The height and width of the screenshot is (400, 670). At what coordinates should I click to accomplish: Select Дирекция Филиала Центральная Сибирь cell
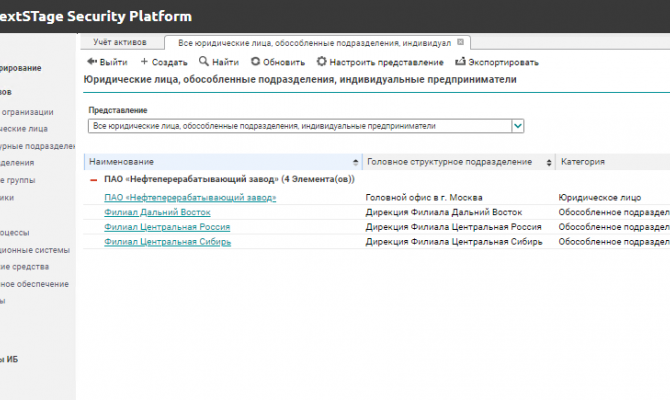[x=454, y=241]
